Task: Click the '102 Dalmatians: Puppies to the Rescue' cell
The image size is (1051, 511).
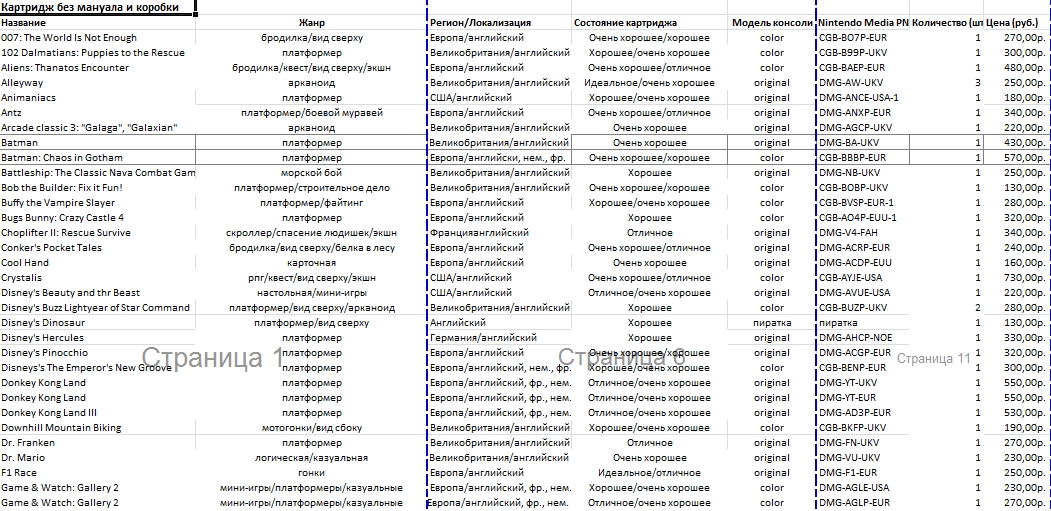Action: 98,53
